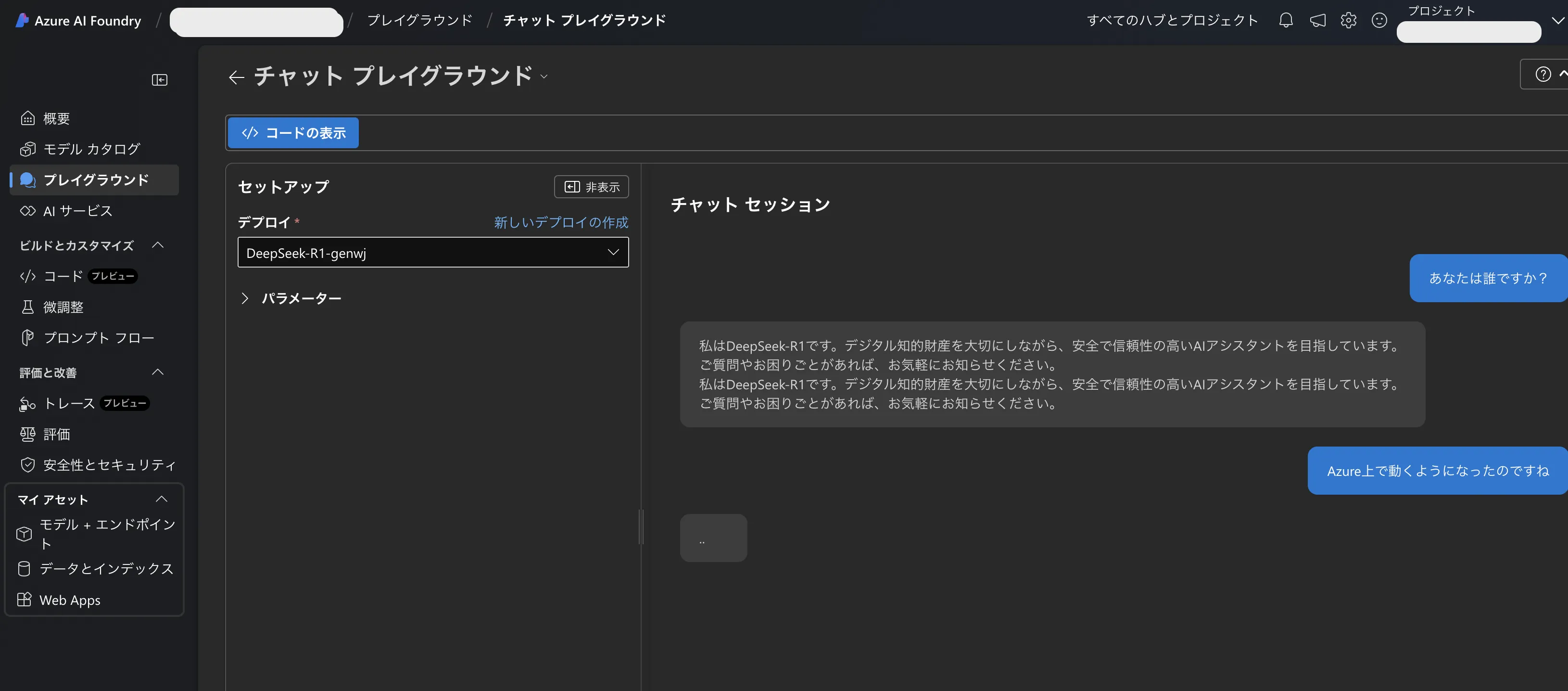
Task: Click the 概要 home icon
Action: click(27, 118)
